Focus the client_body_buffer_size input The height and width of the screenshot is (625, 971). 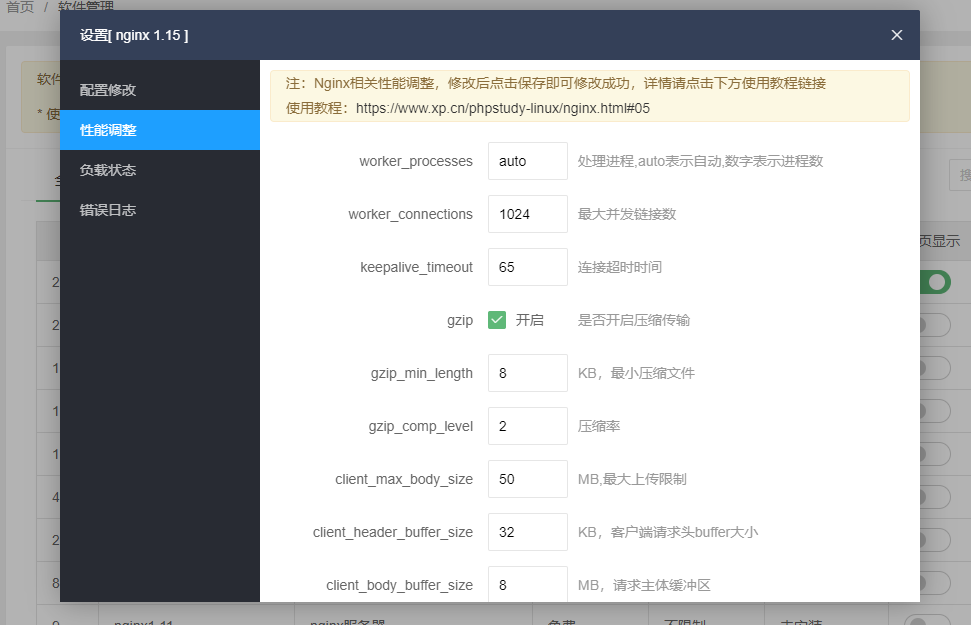(x=527, y=584)
